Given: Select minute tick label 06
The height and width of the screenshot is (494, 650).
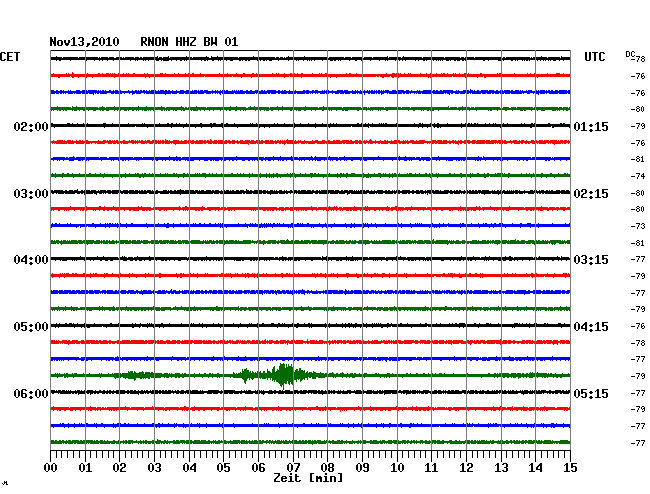Looking at the screenshot, I should (258, 468).
